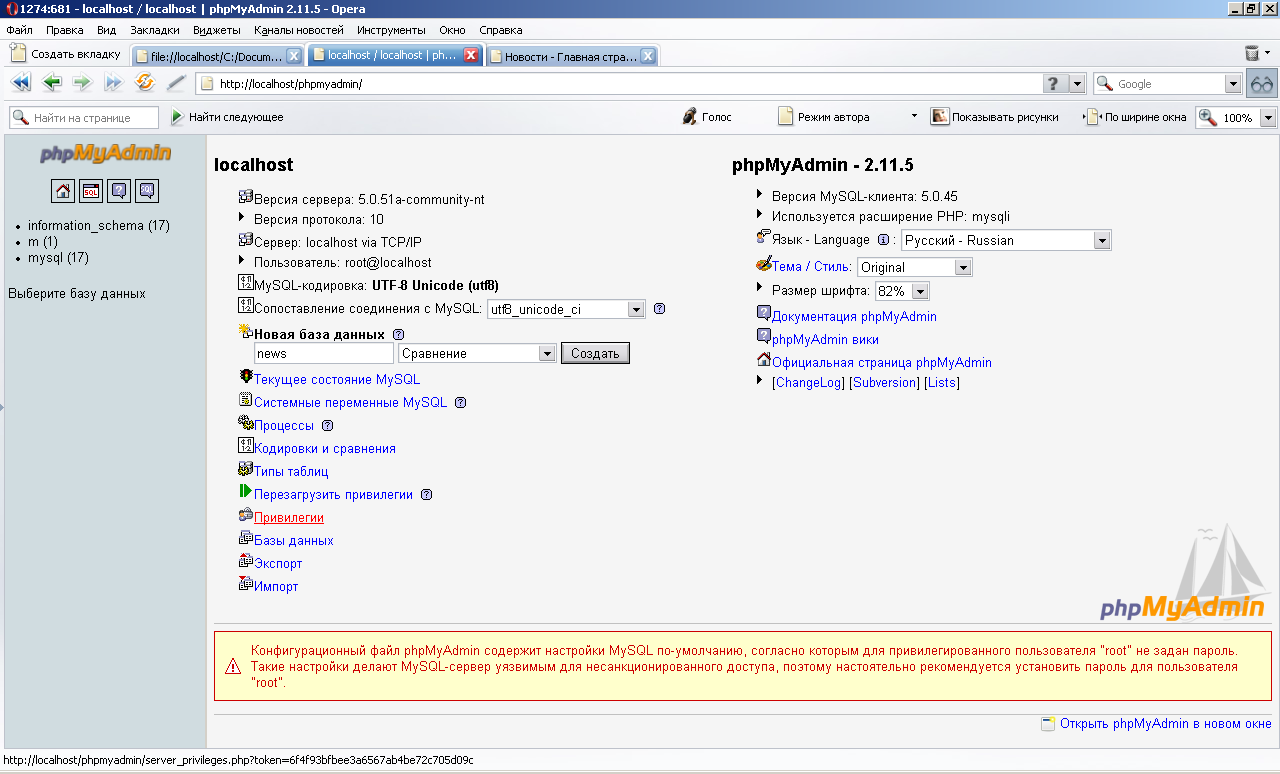The width and height of the screenshot is (1280, 774).
Task: Open the 100% zoom level dropdown
Action: pyautogui.click(x=1268, y=117)
